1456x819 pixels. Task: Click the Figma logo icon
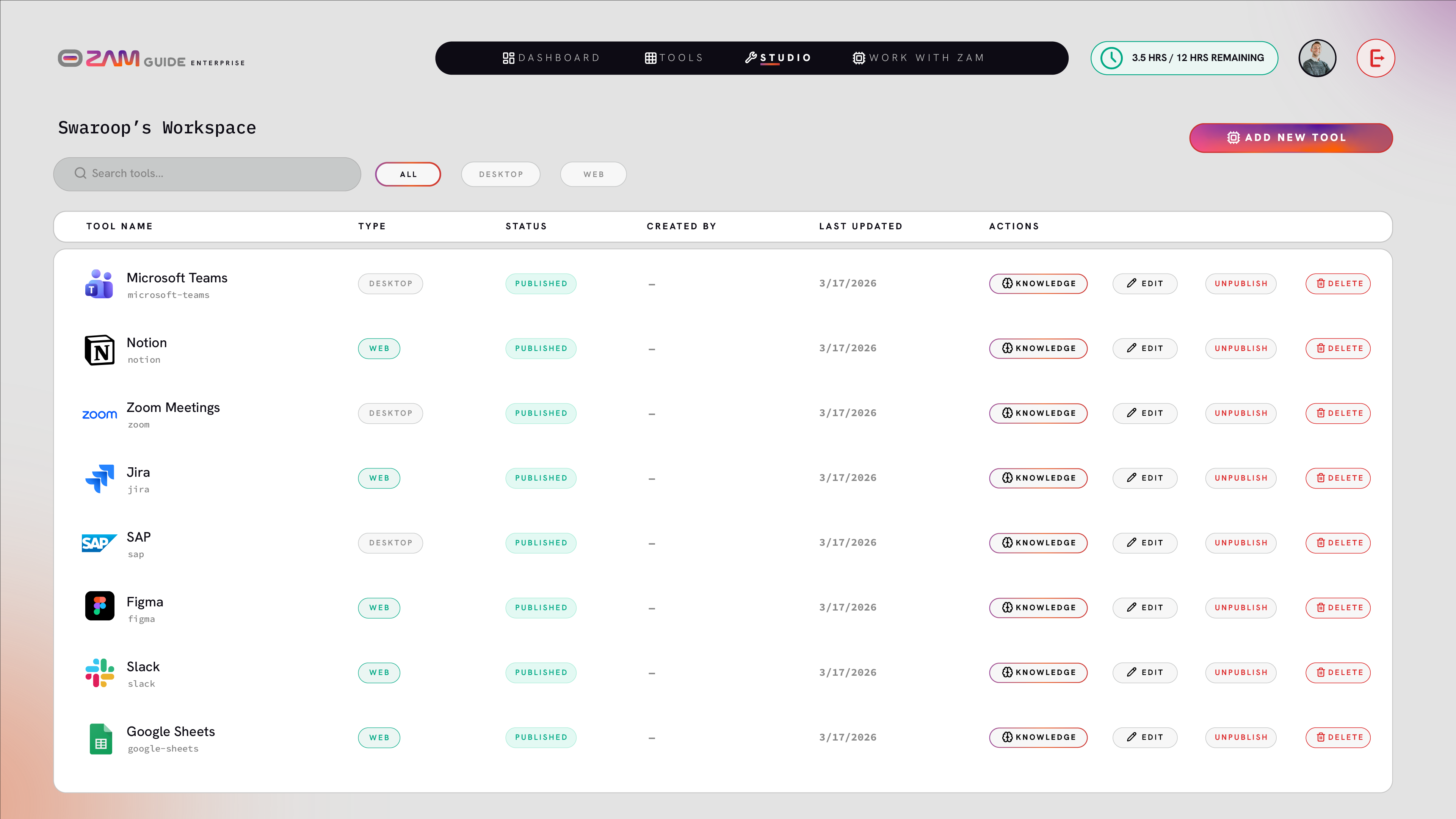[x=99, y=606]
